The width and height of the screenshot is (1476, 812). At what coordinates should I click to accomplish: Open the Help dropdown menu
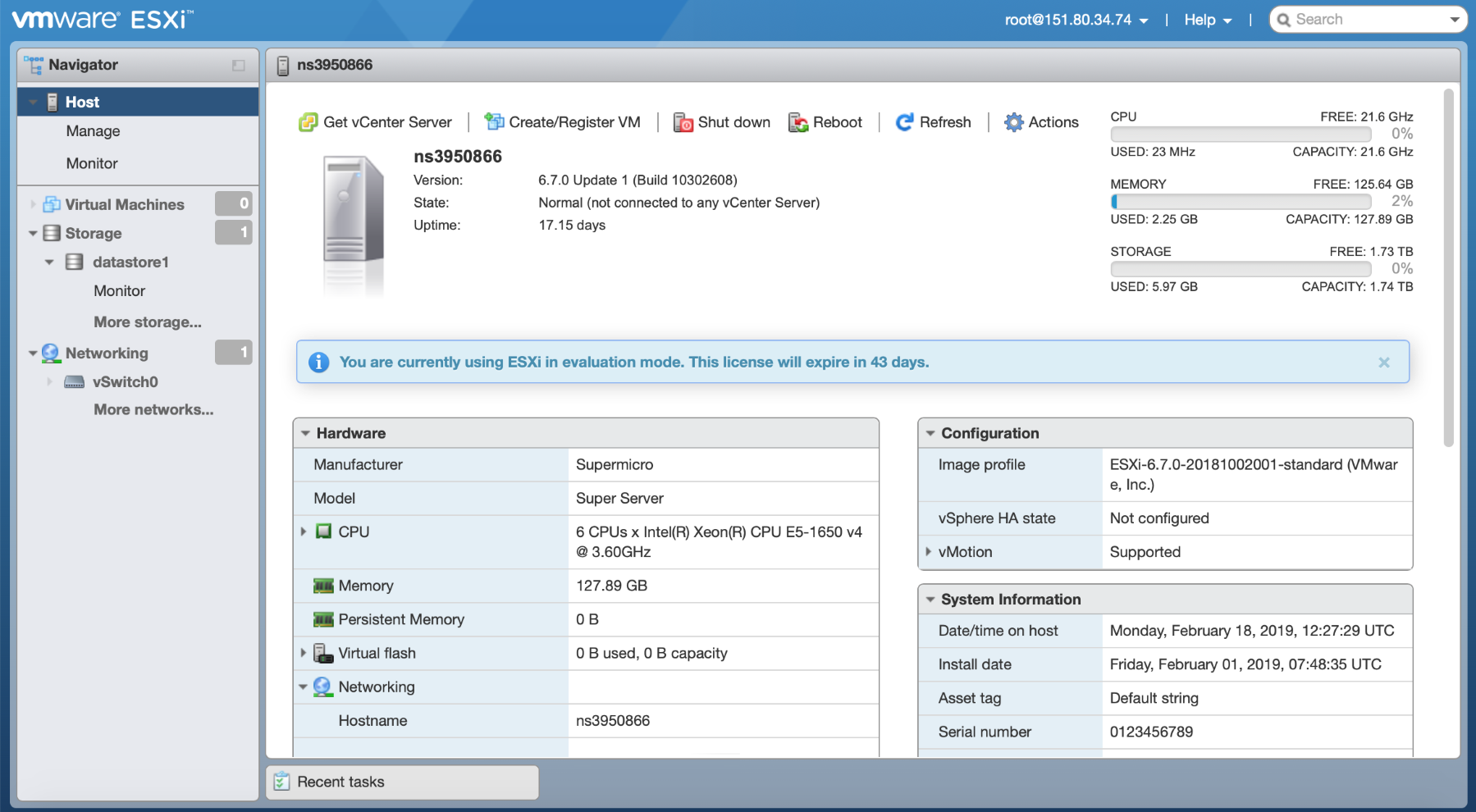click(x=1208, y=20)
